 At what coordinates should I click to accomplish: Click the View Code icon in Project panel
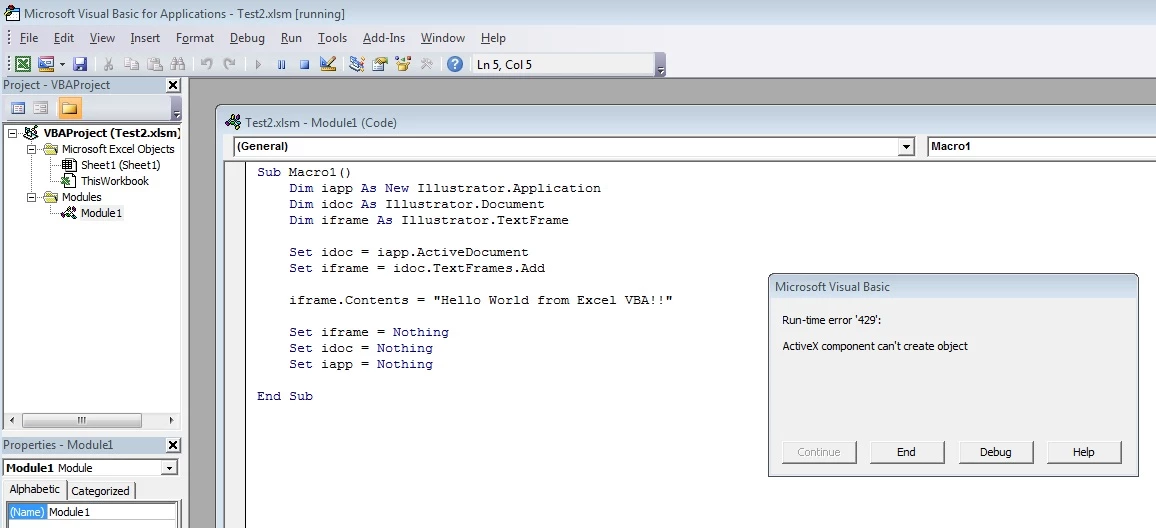[18, 108]
